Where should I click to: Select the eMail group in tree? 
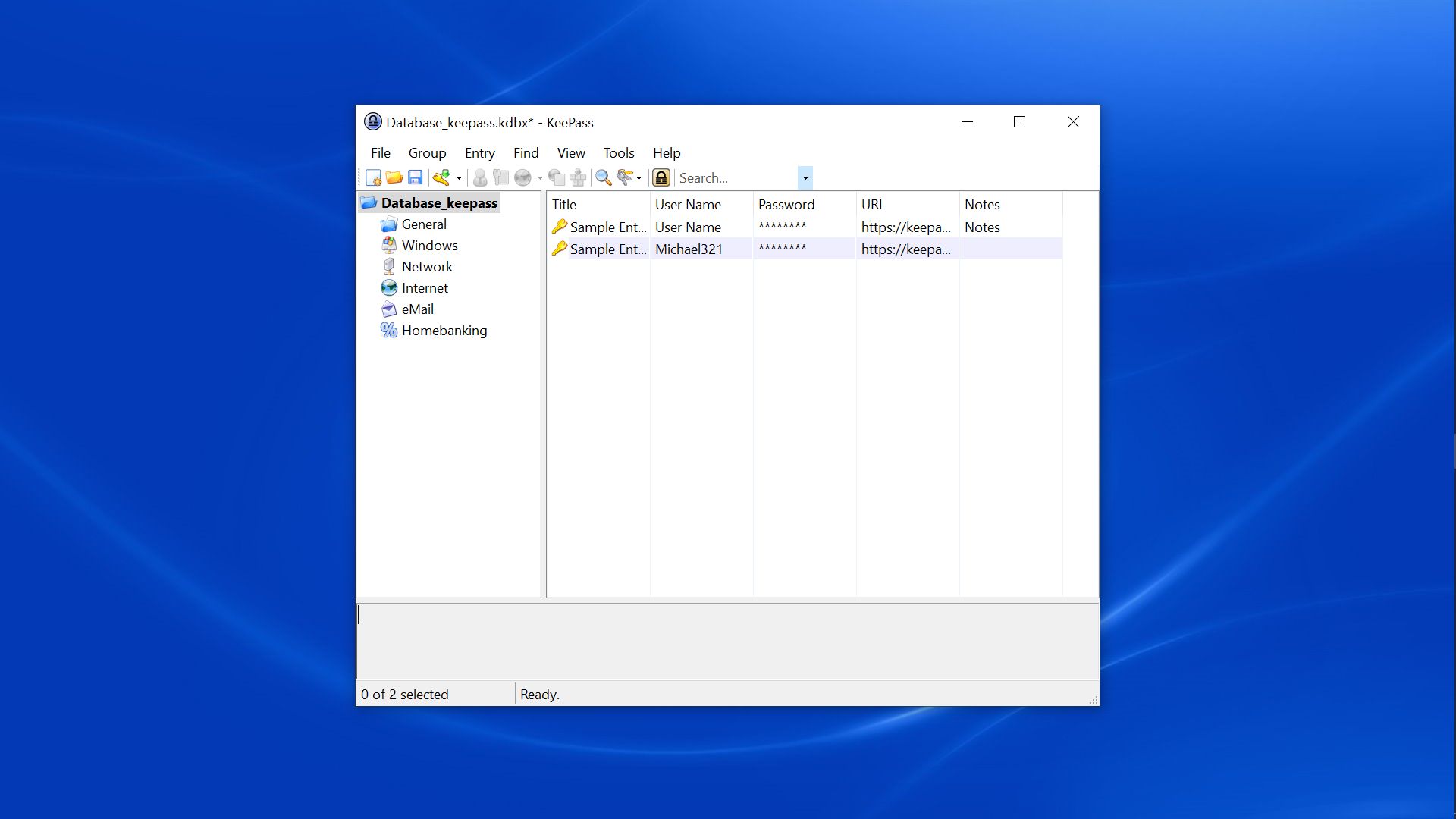pos(417,309)
